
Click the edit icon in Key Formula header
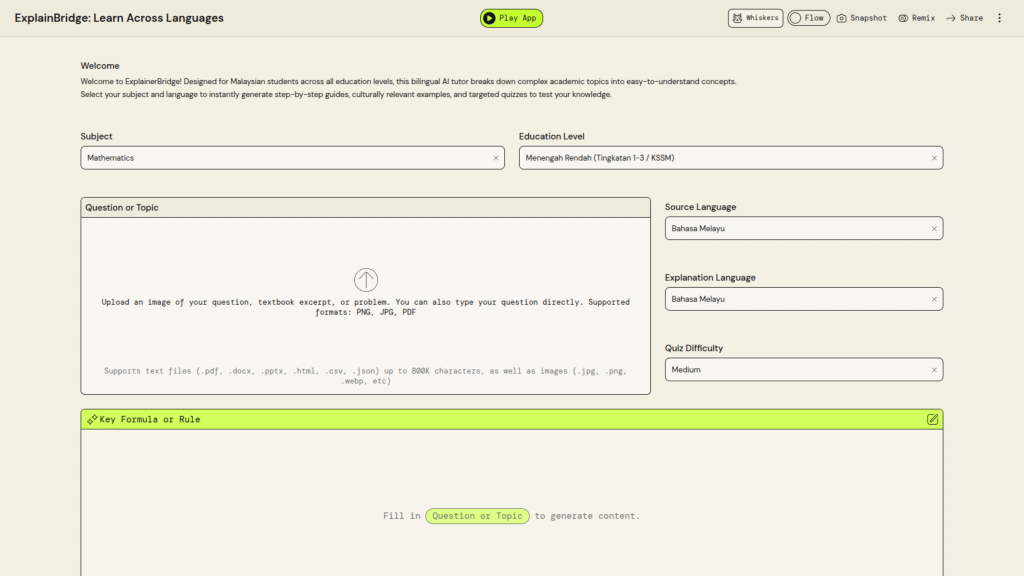click(x=932, y=419)
